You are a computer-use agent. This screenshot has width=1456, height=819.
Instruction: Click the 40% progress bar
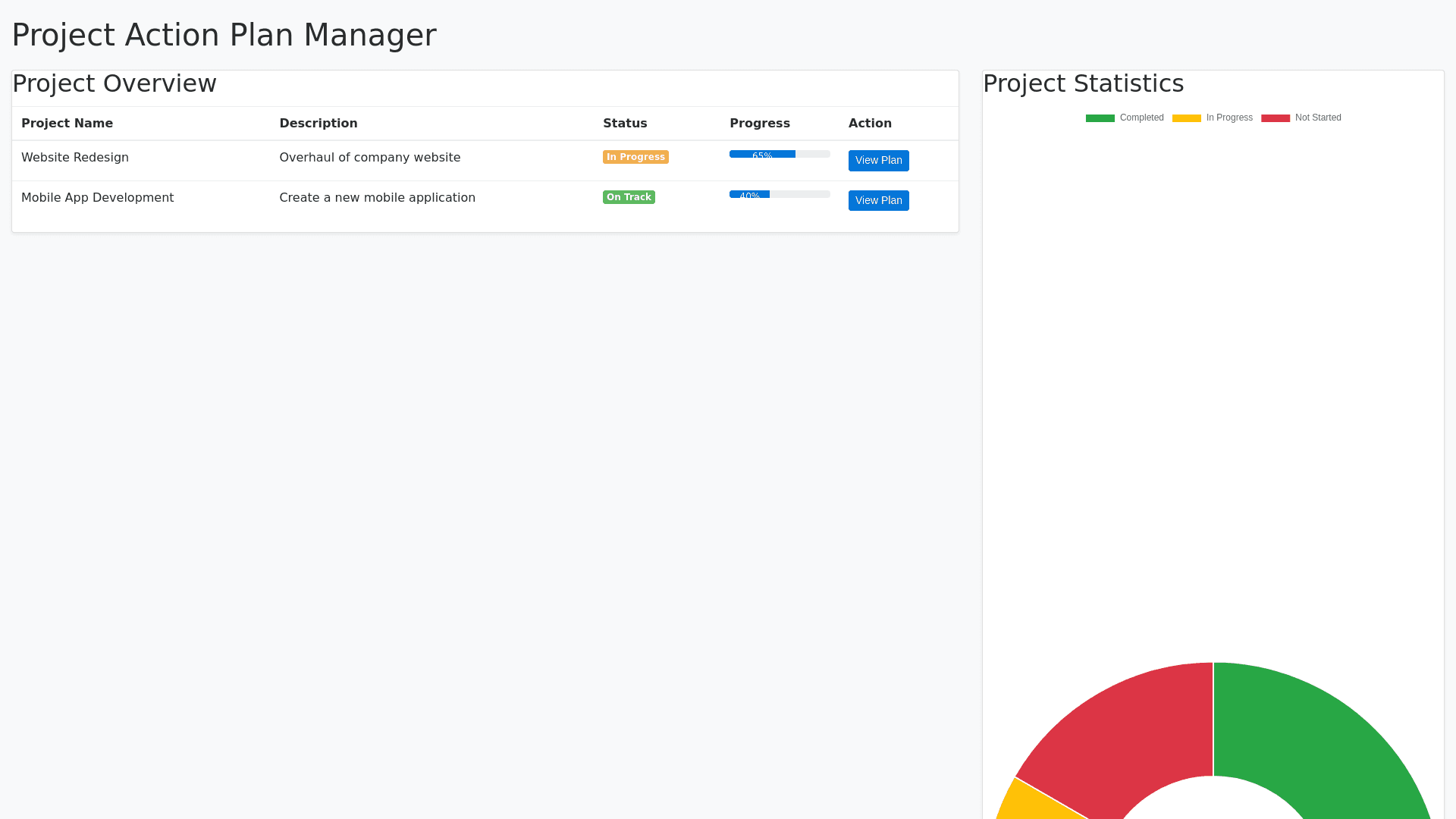click(779, 195)
